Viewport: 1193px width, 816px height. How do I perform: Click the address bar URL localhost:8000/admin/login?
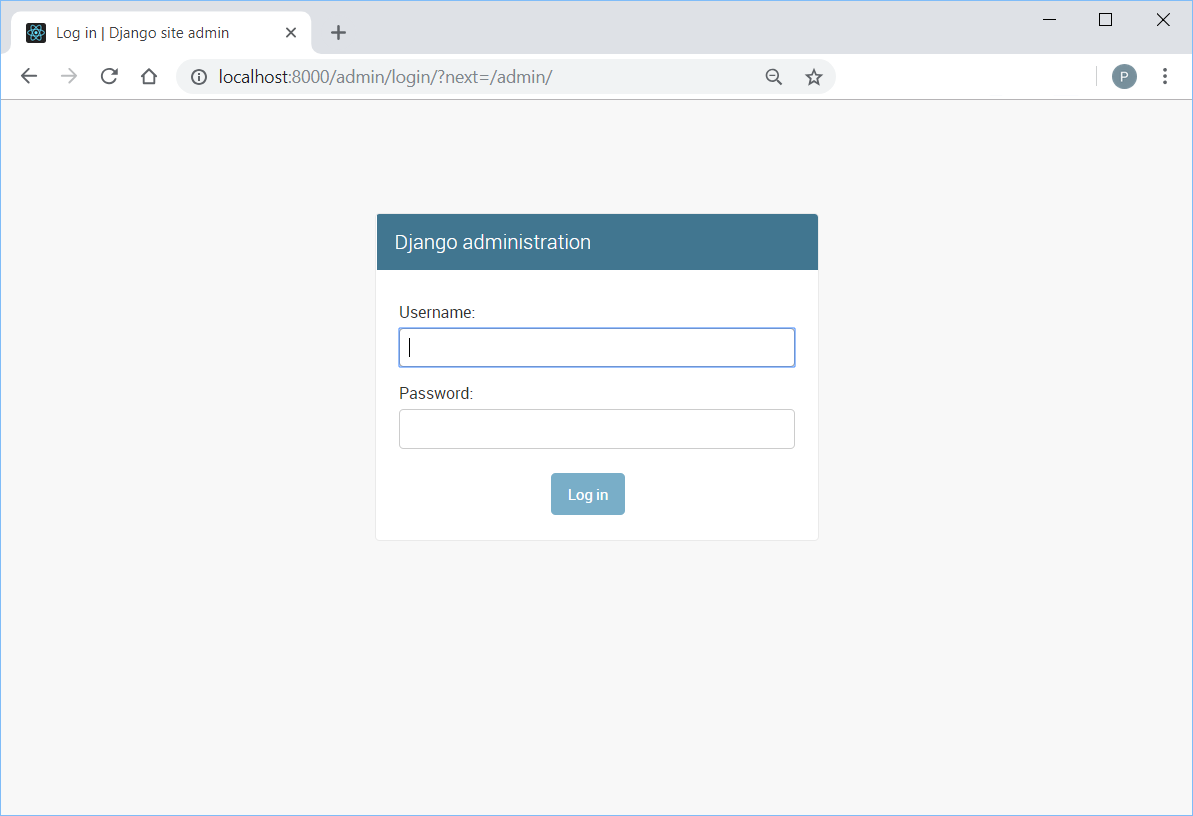(385, 77)
